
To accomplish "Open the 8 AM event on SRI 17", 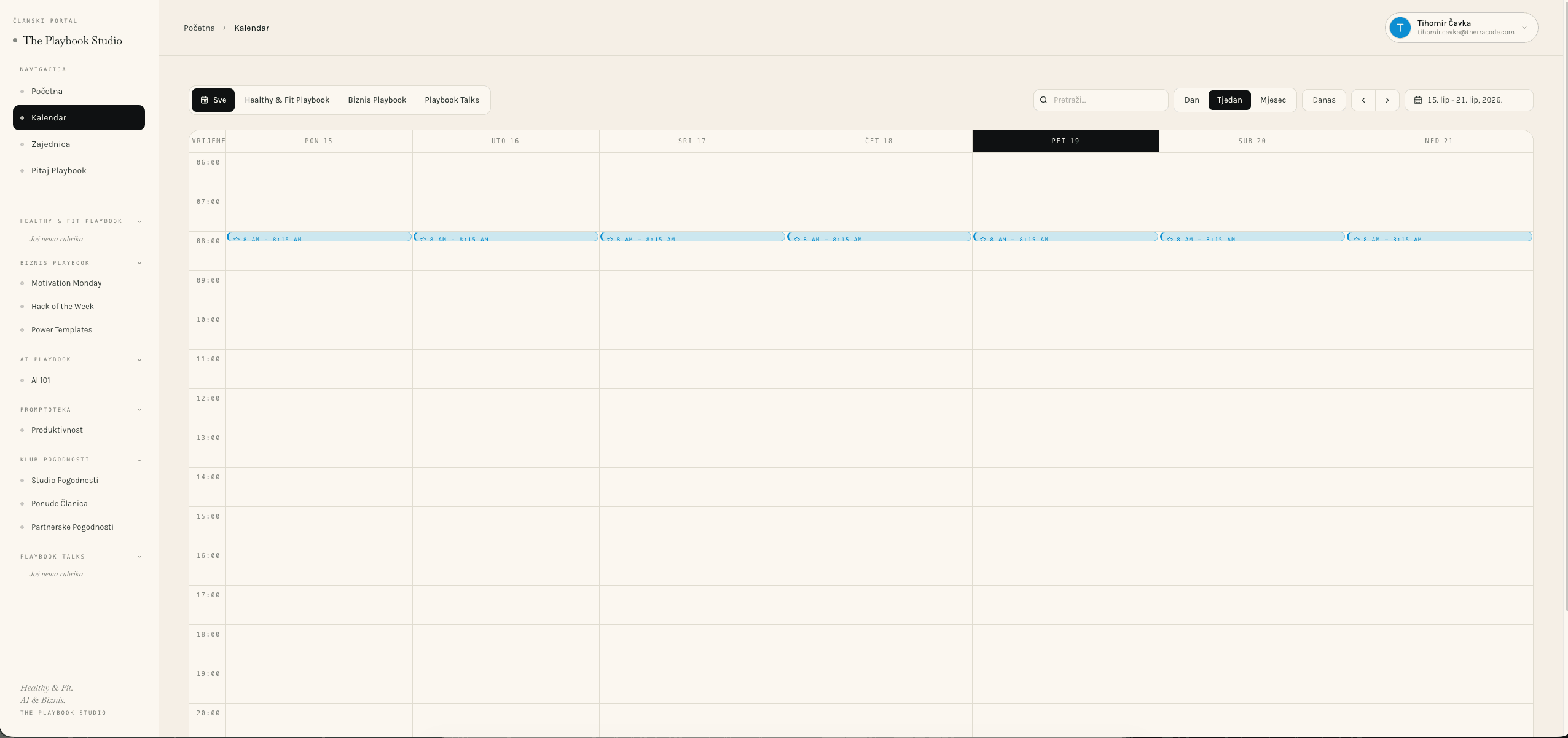I will point(692,237).
